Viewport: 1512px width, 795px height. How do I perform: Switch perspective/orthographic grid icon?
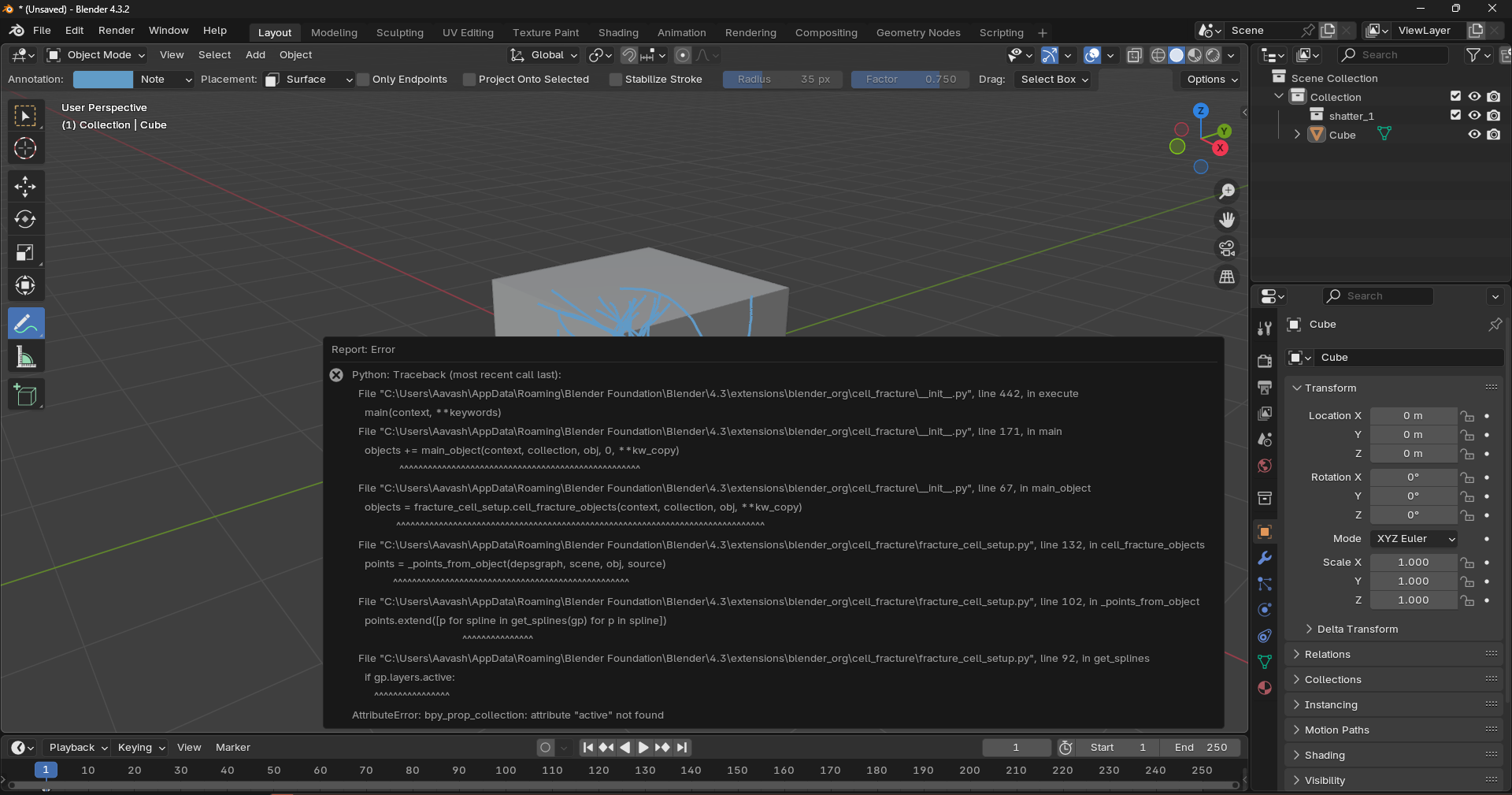pos(1227,277)
